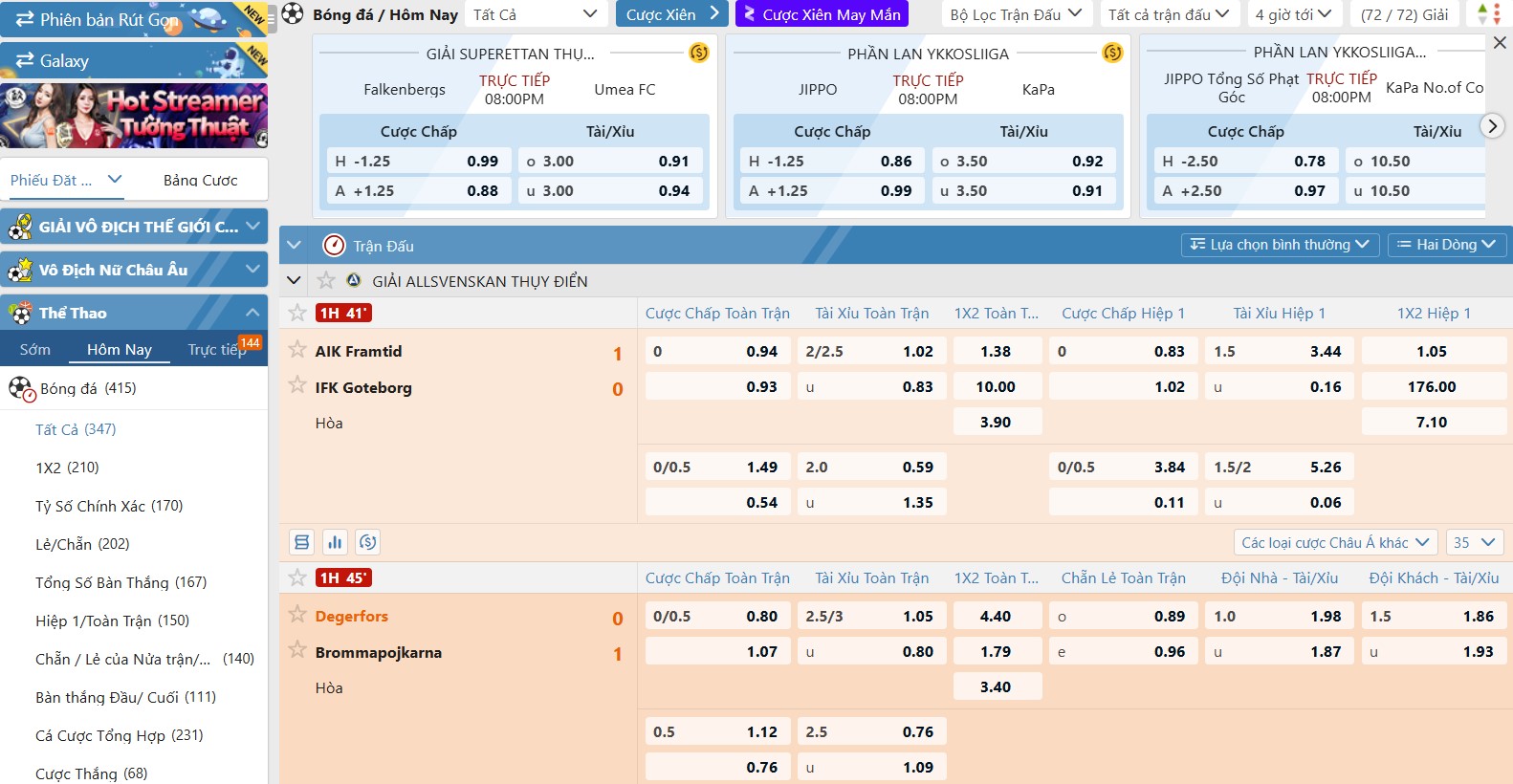Screen dimensions: 1513x784
Task: Switch to the Trực tiếp tab
Action: click(217, 350)
